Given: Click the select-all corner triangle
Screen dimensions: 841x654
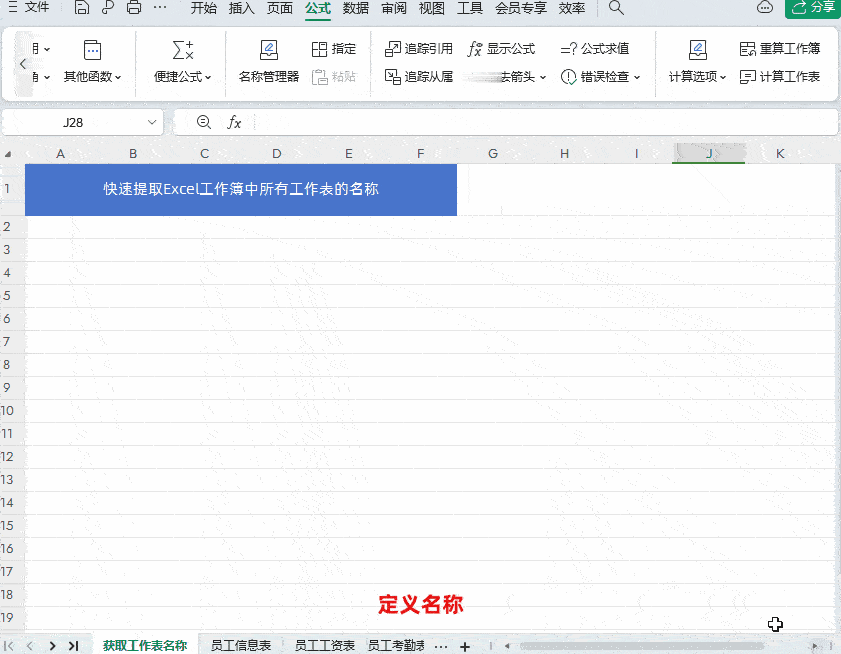Looking at the screenshot, I should tap(8, 155).
